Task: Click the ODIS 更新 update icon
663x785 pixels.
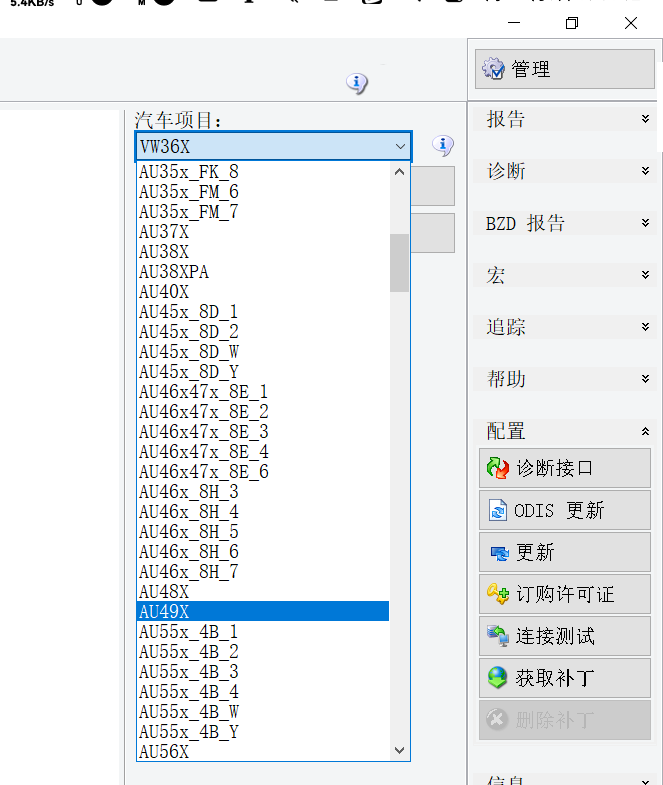Action: coord(497,511)
